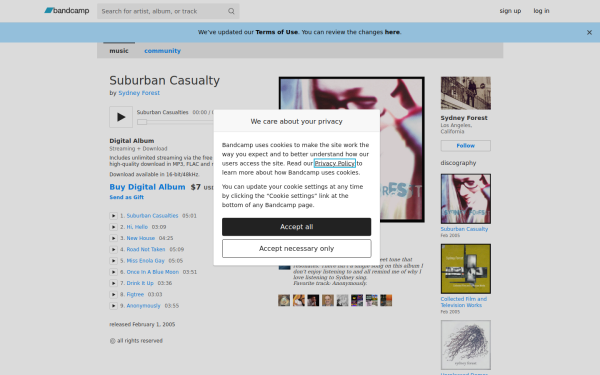Play track 1 Suburban Casualties

(113, 216)
